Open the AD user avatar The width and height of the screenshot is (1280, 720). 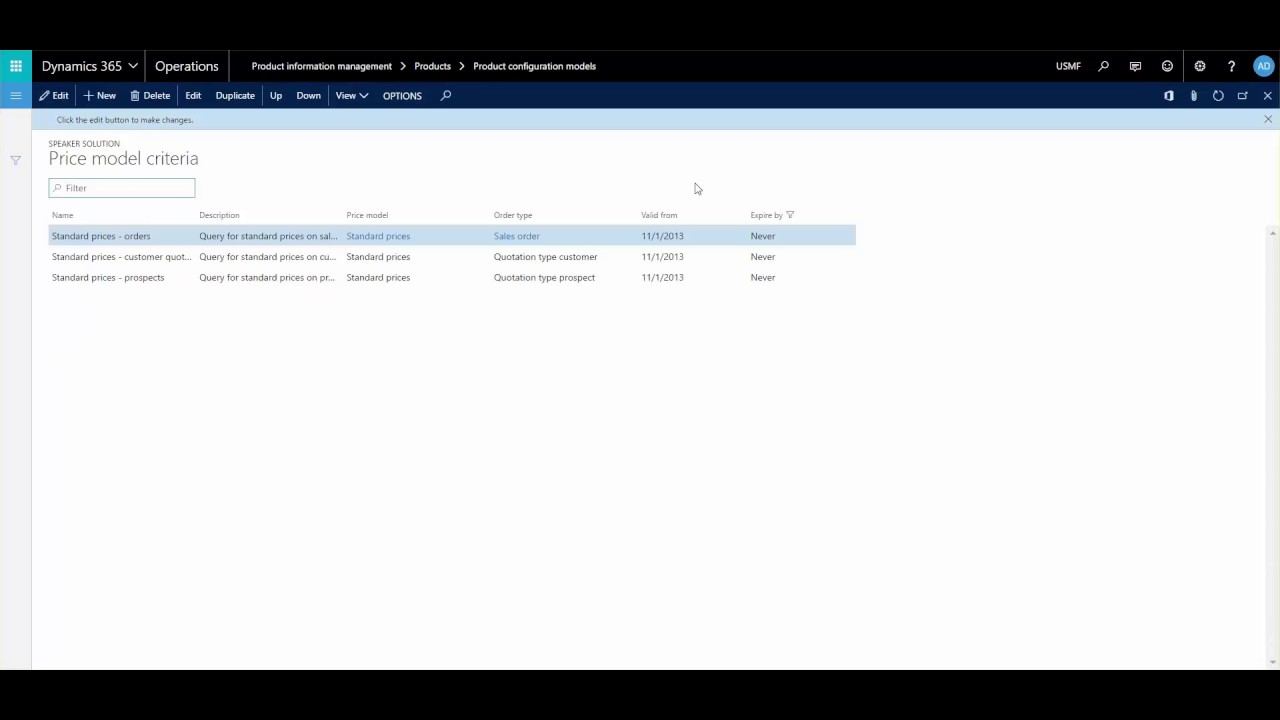pos(1264,66)
